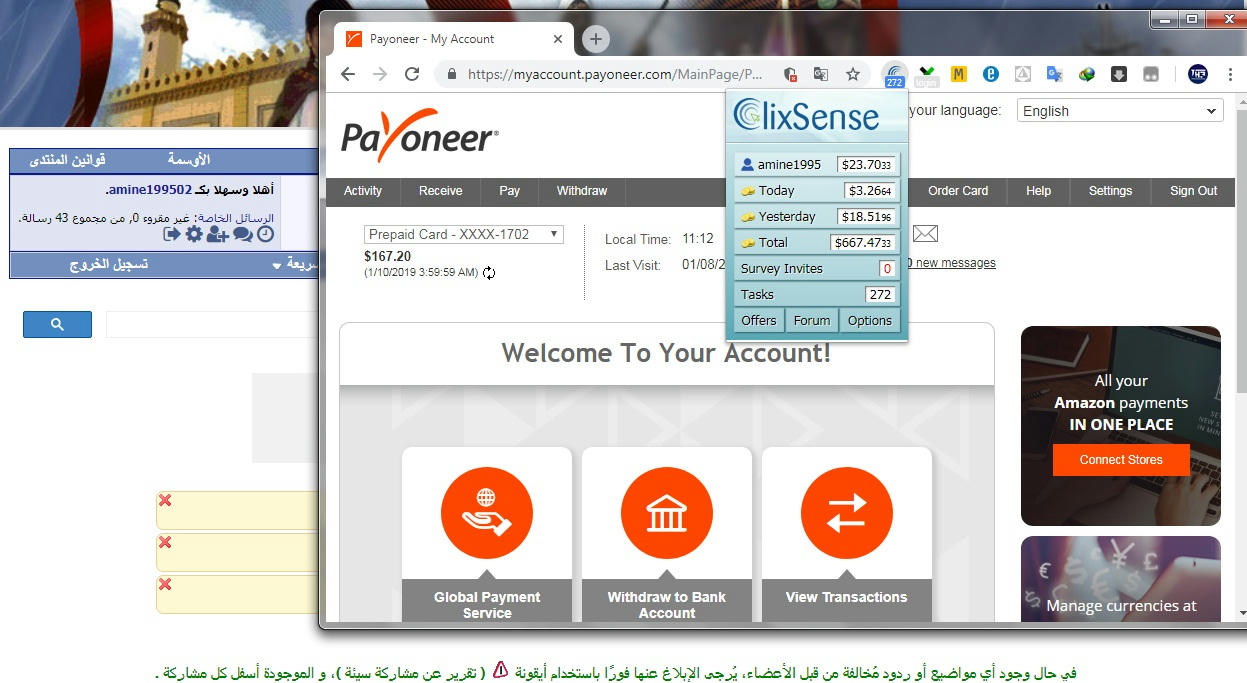Image resolution: width=1247 pixels, height=683 pixels.
Task: Click the ClixSense extension icon with 272 badge
Action: coord(894,75)
